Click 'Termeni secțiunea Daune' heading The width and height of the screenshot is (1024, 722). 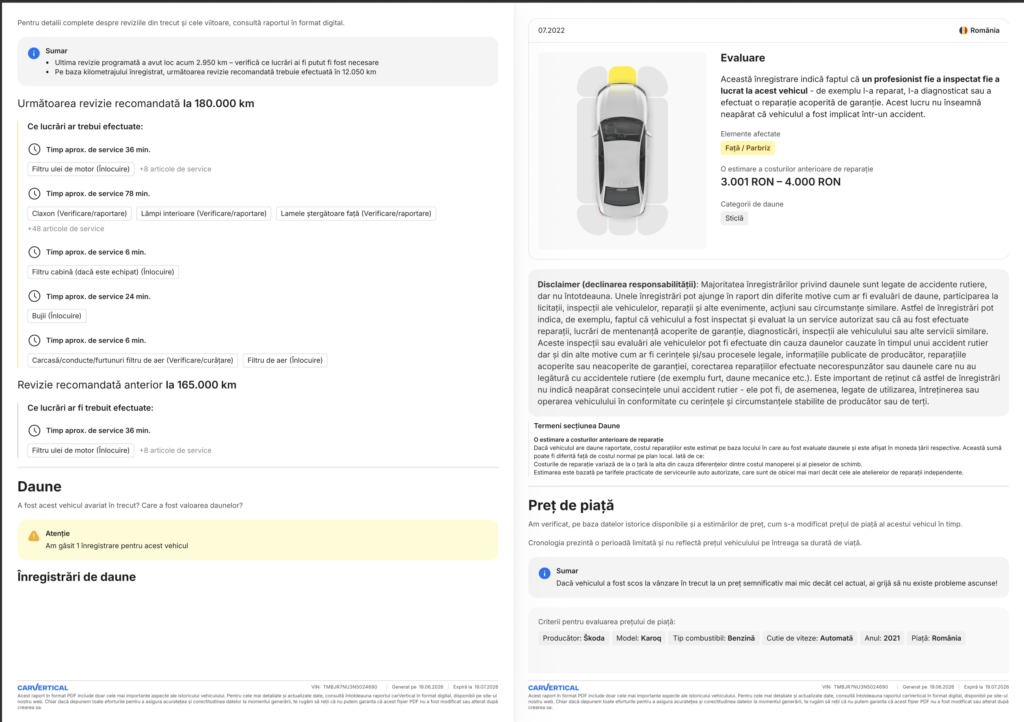coord(577,426)
